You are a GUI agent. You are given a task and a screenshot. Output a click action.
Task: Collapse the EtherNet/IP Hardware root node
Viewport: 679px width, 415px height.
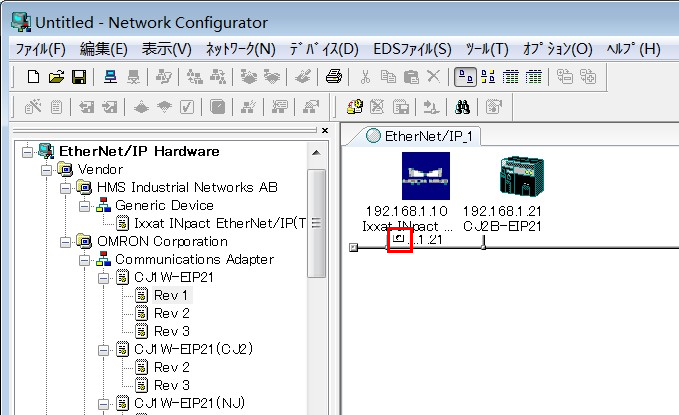(28, 152)
